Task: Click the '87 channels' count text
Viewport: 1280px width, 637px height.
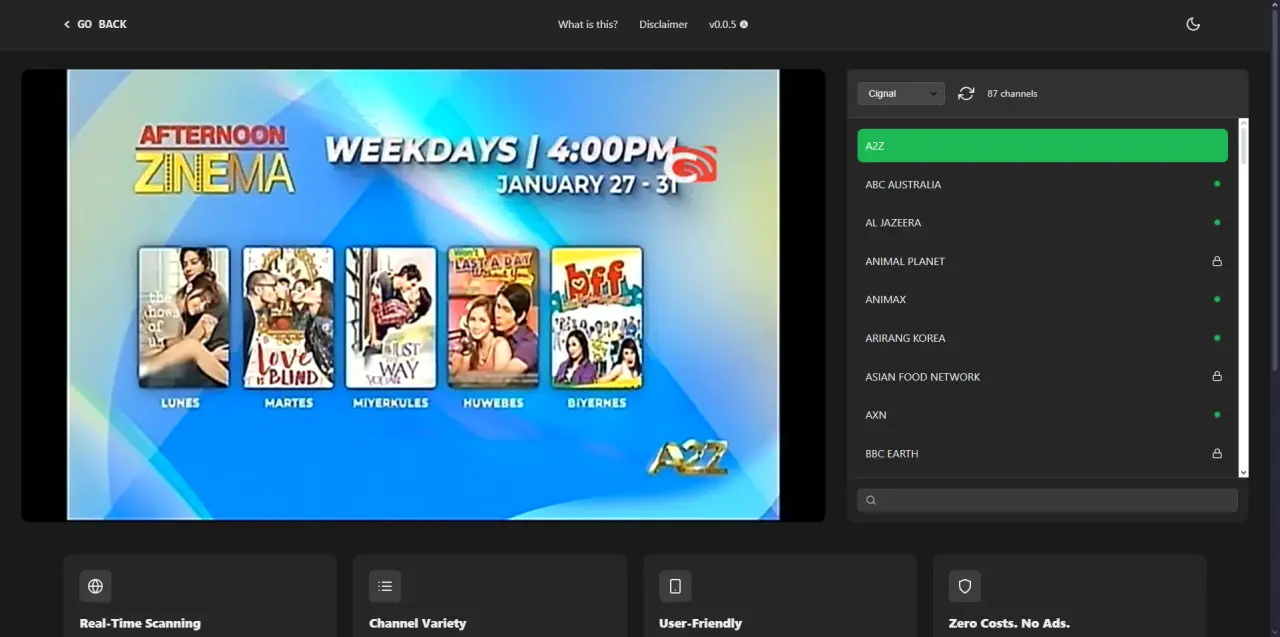Action: pos(1012,93)
